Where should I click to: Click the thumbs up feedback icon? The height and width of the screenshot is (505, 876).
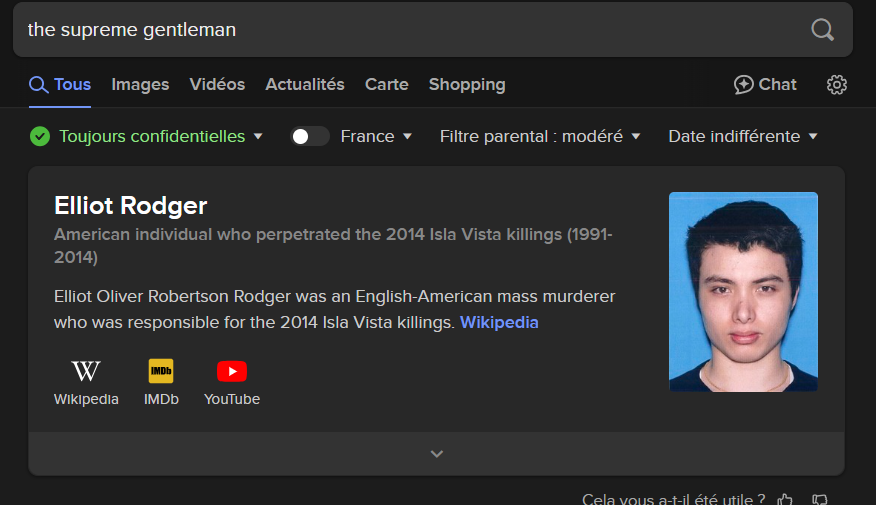786,499
